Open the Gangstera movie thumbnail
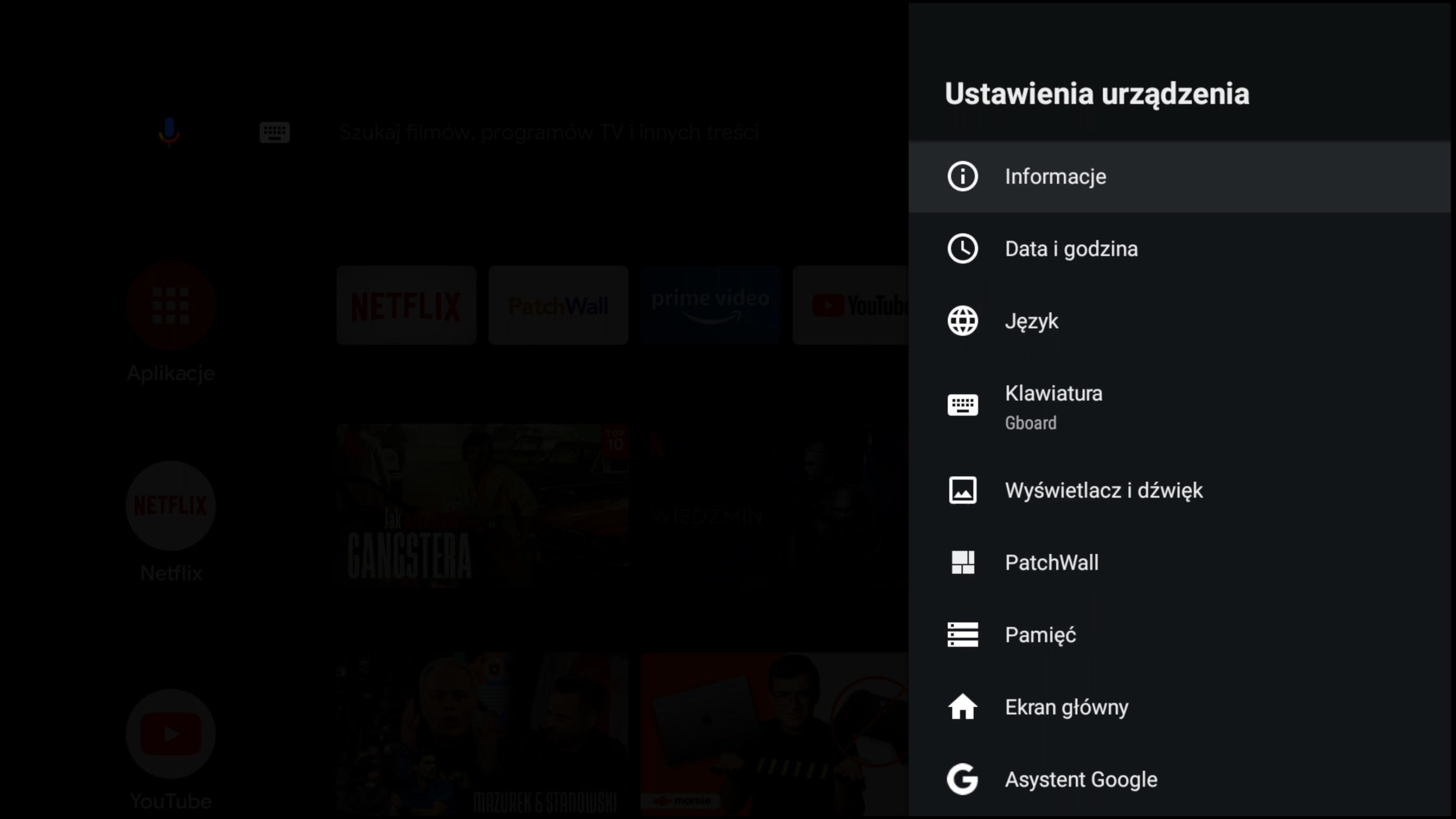 (482, 506)
